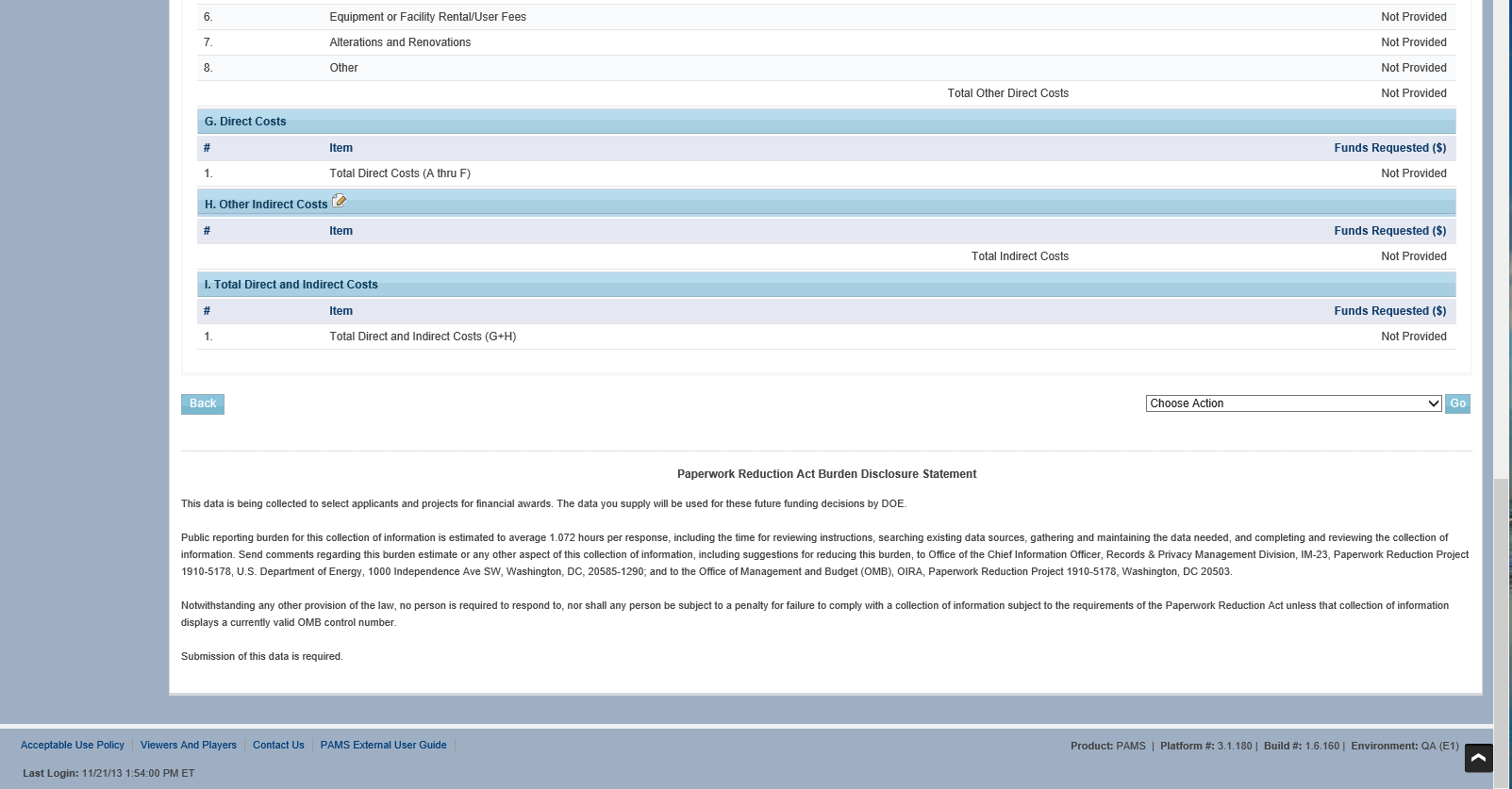Open the Choose Action dropdown
Screen dimensions: 1512x789
1293,403
